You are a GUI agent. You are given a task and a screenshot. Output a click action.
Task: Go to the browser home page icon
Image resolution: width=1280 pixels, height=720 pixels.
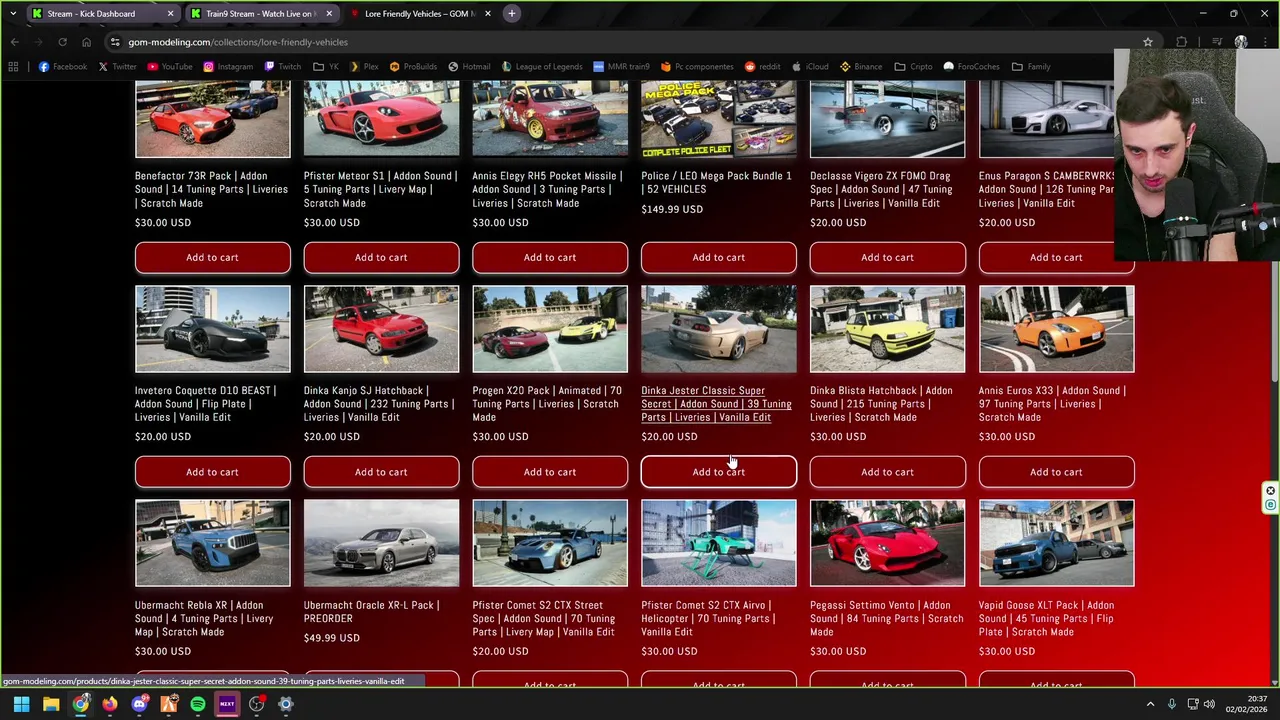coord(86,42)
